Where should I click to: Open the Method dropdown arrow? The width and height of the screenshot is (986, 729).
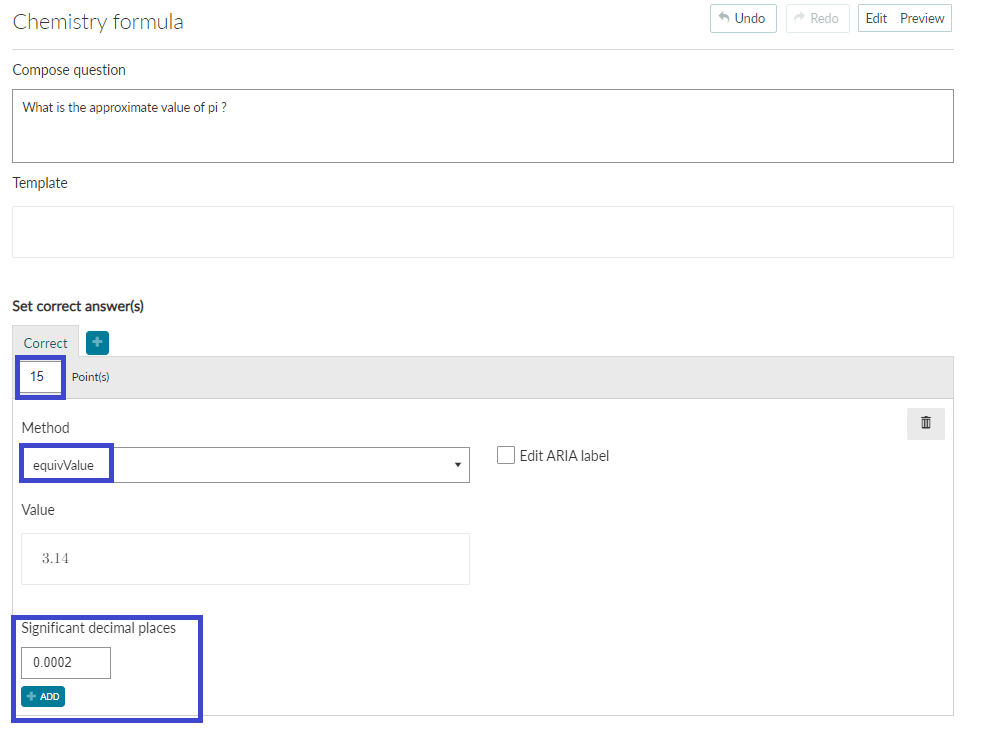coord(458,465)
